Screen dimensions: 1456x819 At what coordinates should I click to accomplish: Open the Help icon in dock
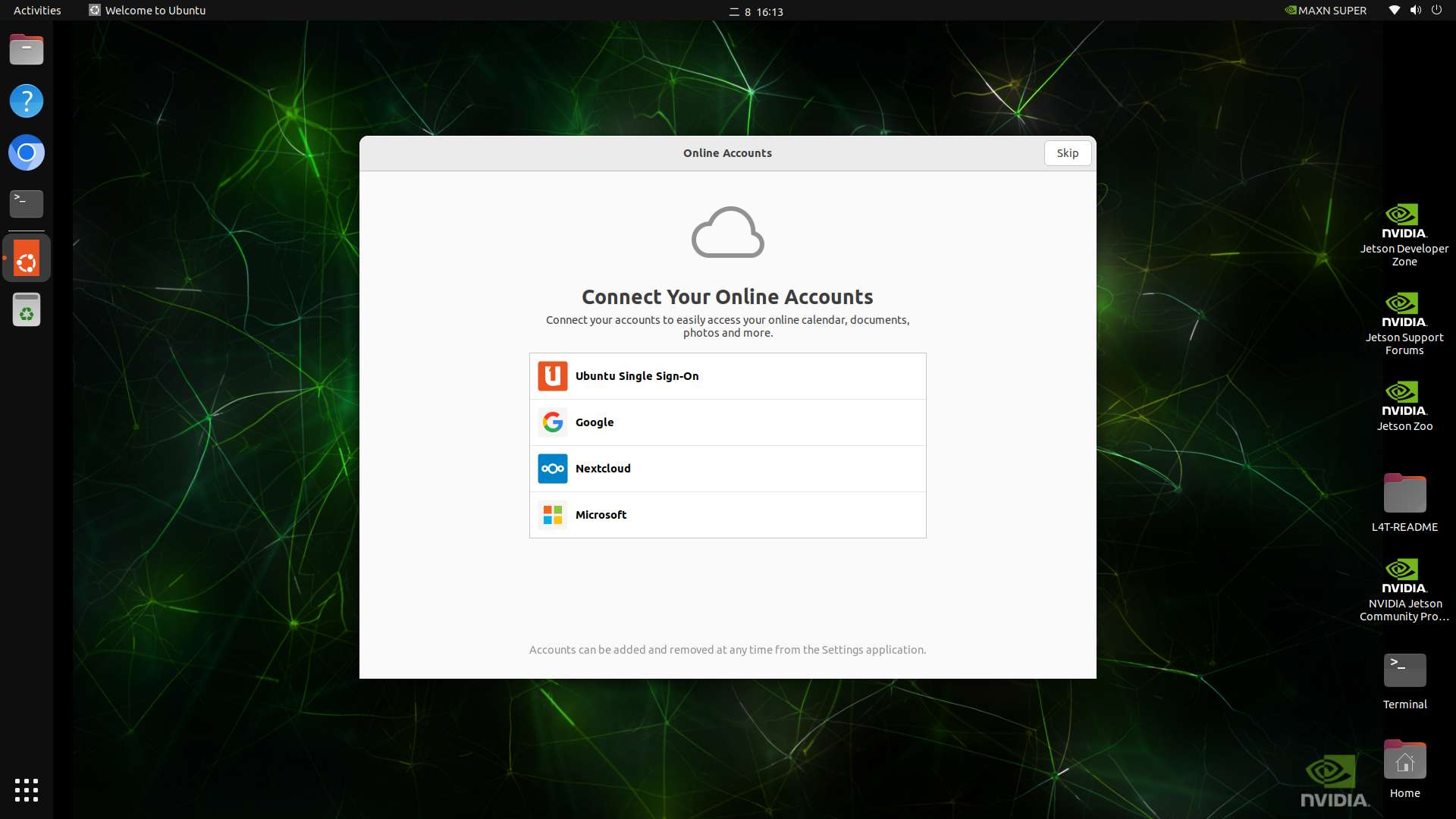tap(27, 101)
